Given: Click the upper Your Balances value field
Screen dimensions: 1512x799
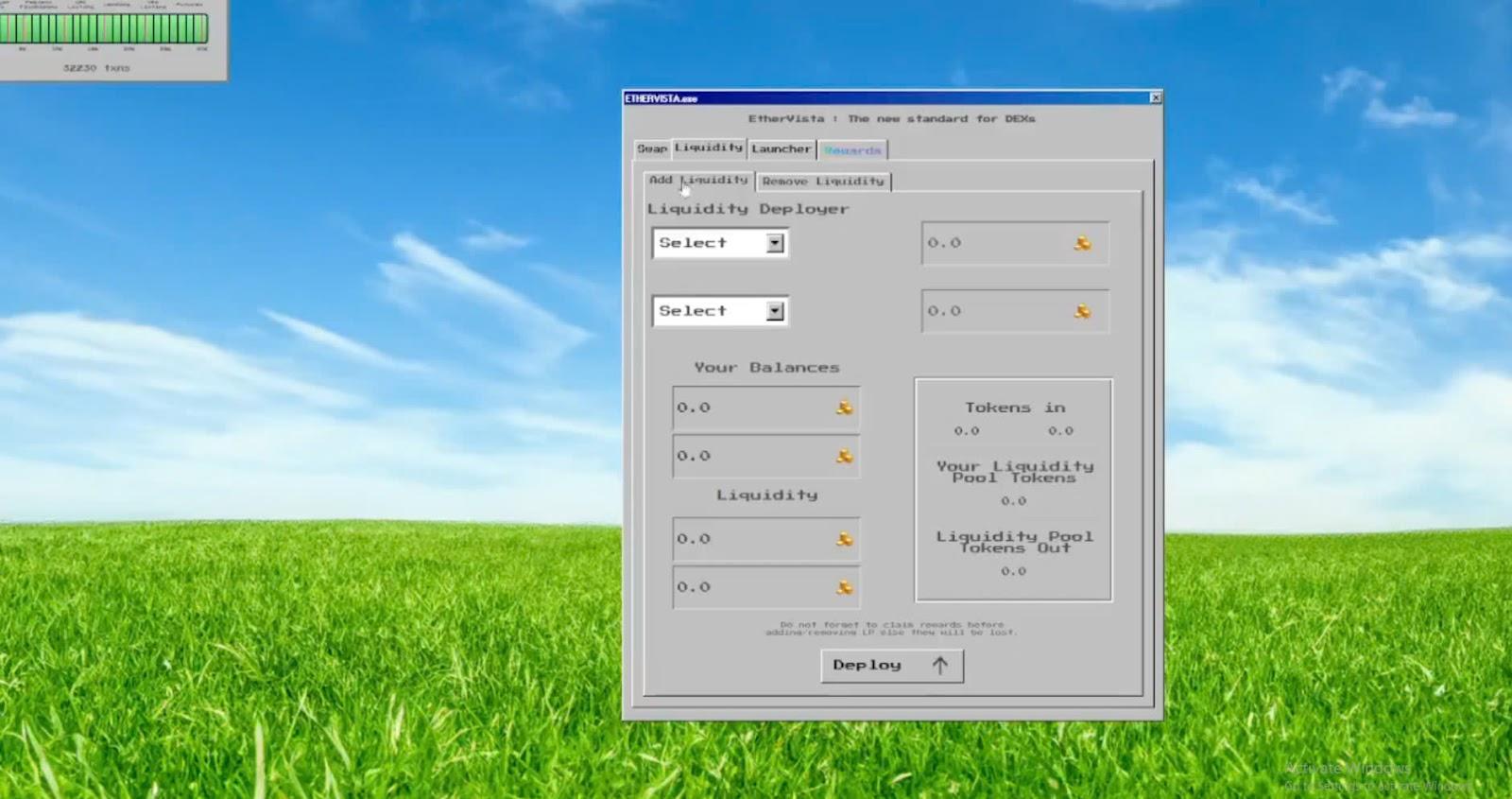Looking at the screenshot, I should coord(765,408).
